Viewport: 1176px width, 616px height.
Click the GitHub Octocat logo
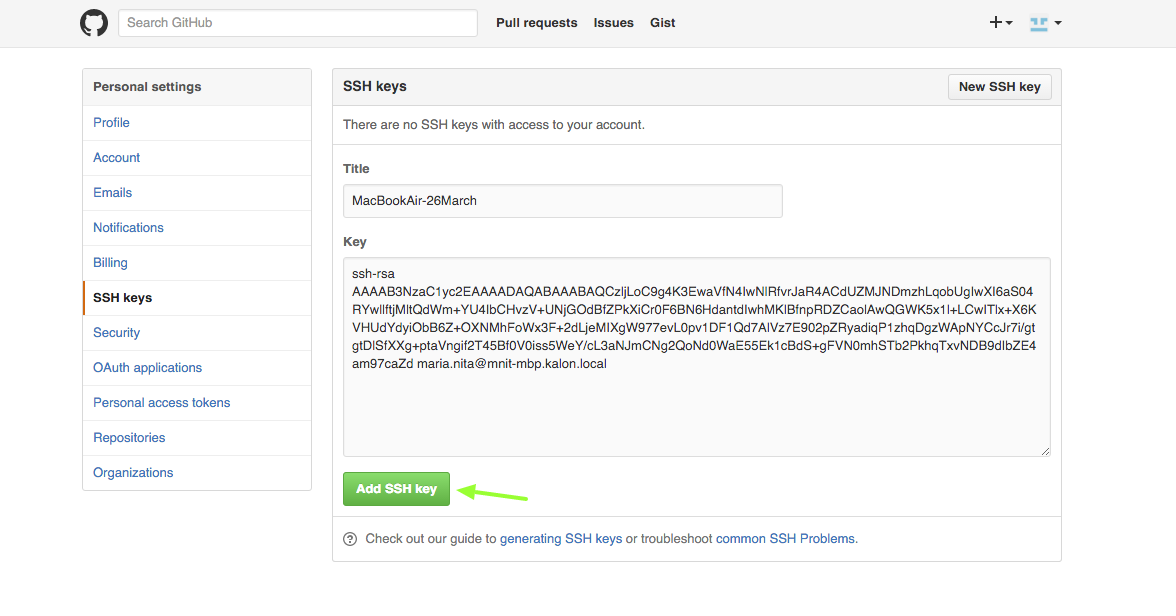click(x=94, y=23)
